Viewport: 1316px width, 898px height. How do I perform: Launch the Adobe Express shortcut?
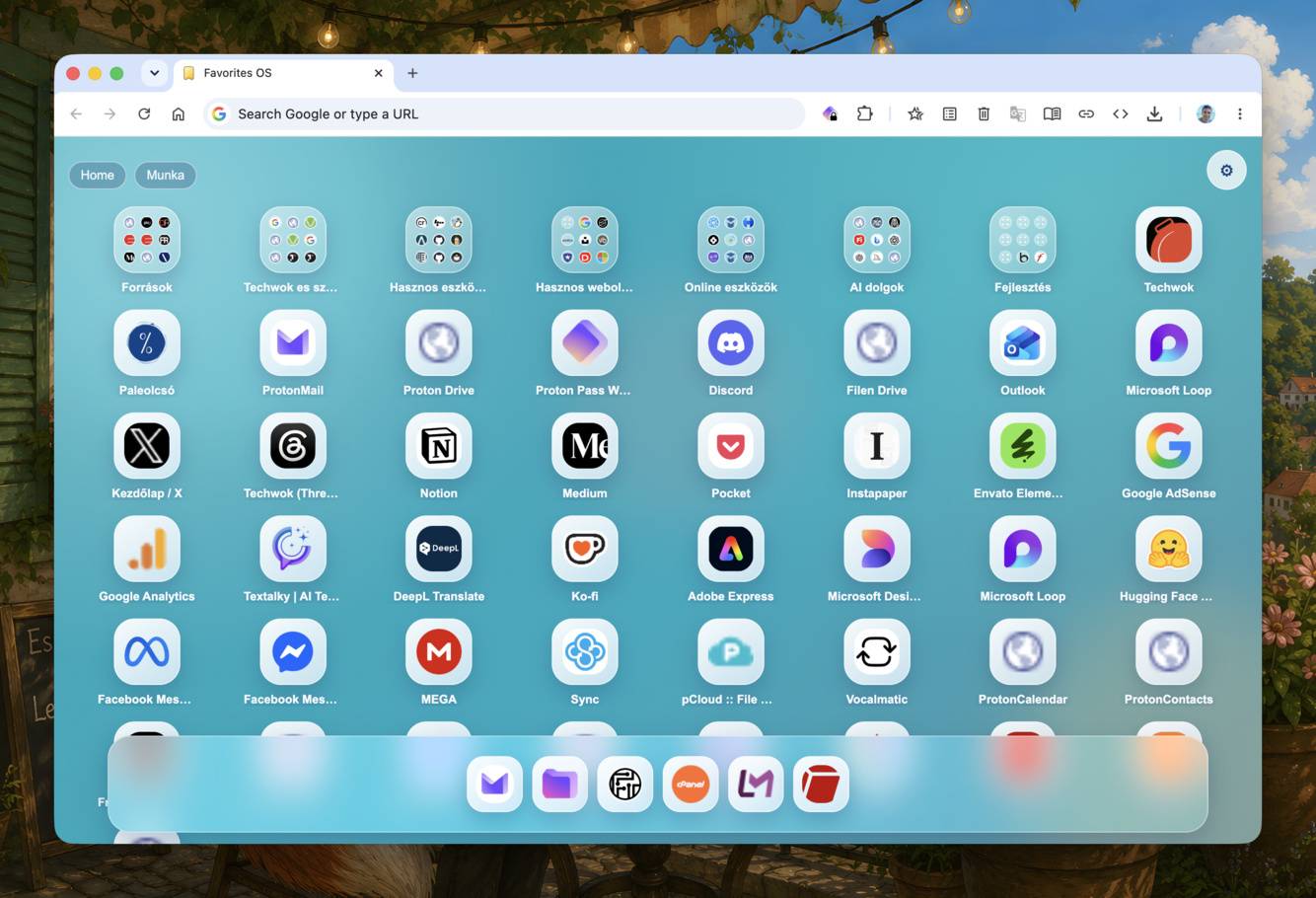tap(731, 549)
